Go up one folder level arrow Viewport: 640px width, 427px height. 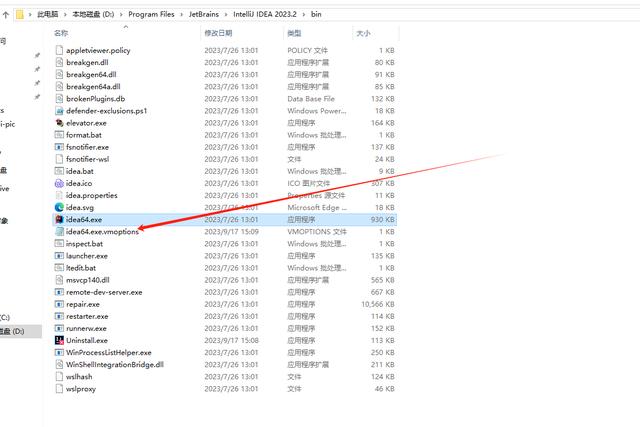[x=6, y=15]
